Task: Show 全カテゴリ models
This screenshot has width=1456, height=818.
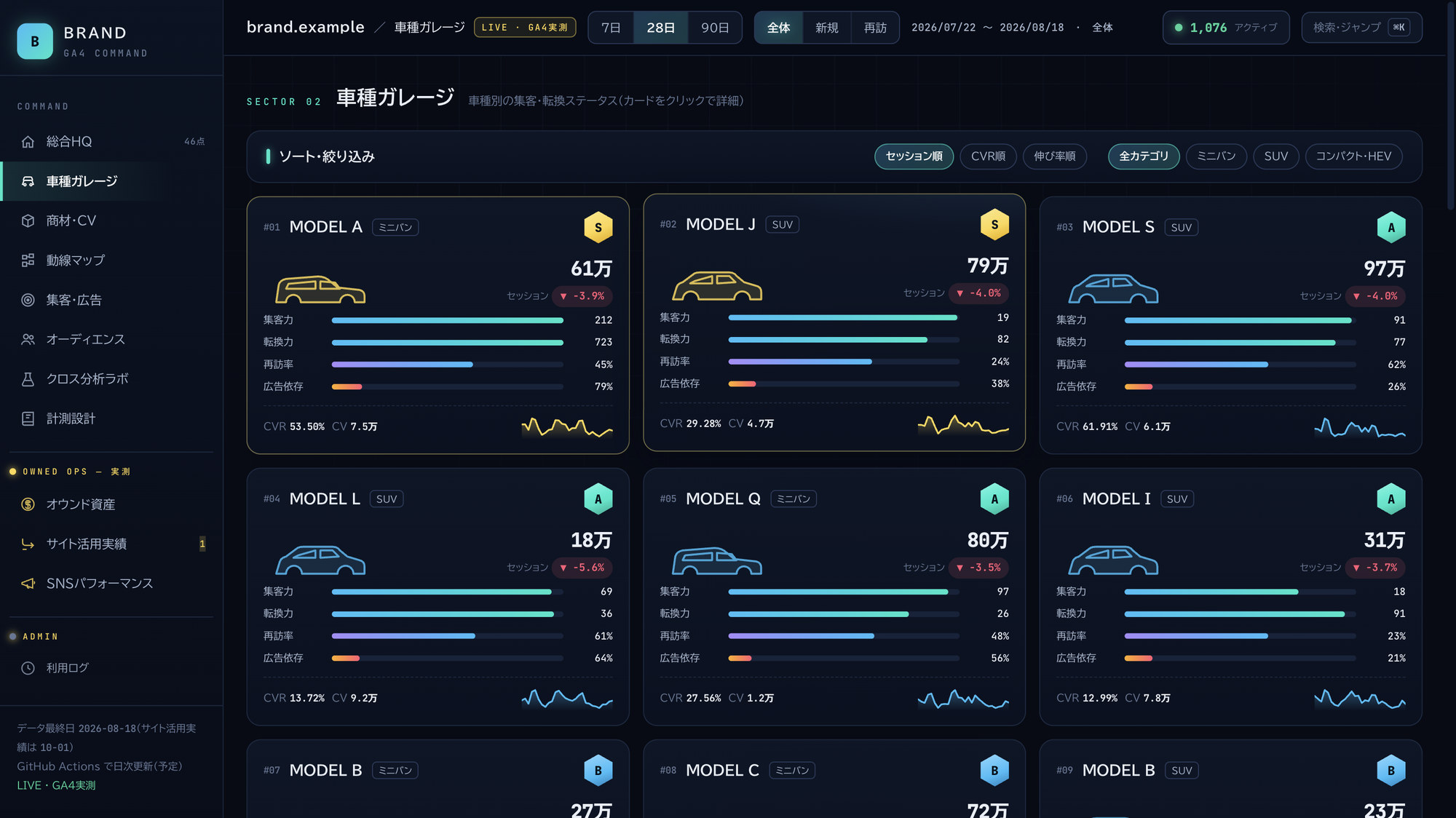Action: 1144,156
